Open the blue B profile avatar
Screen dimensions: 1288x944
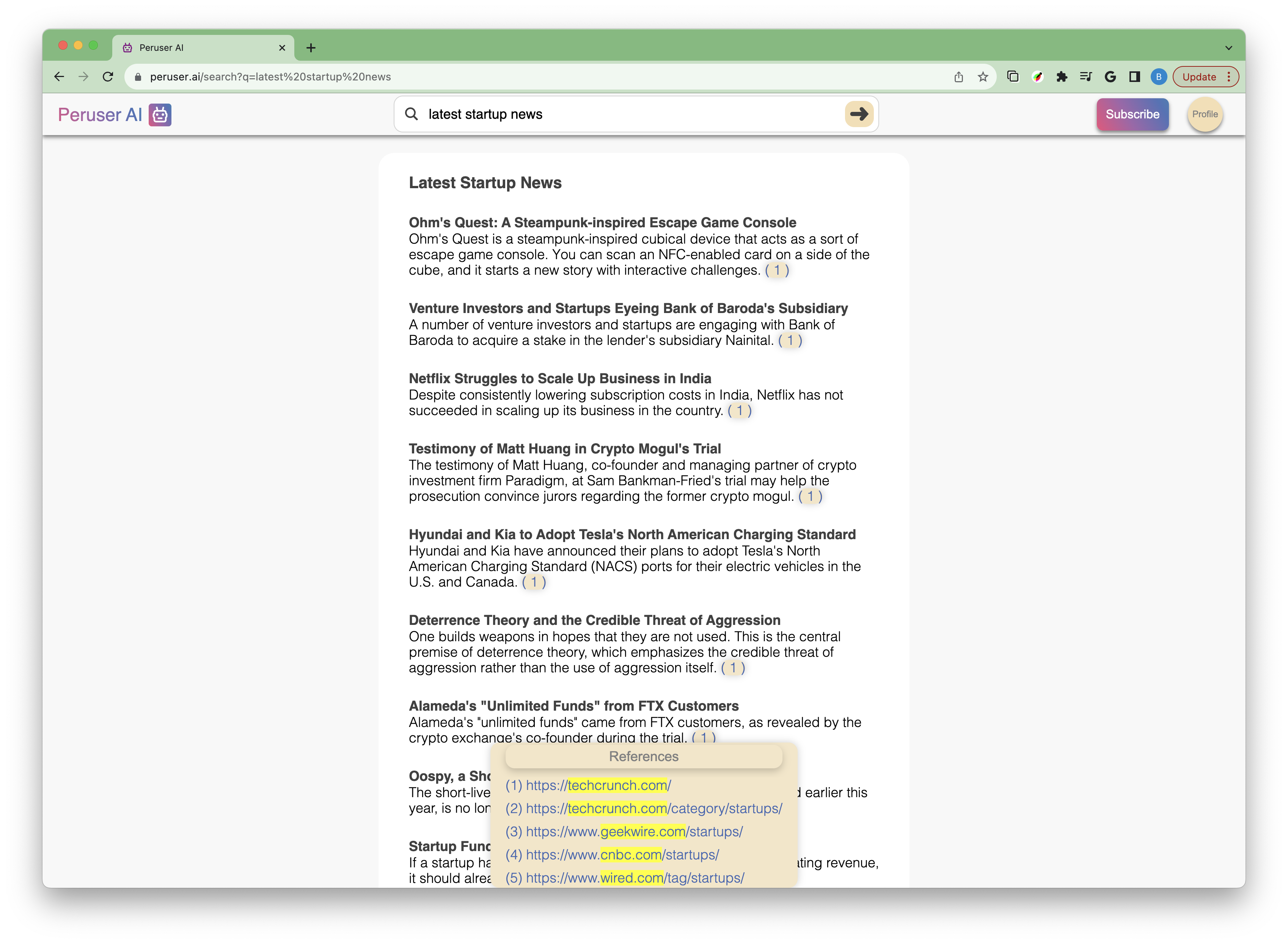pyautogui.click(x=1158, y=77)
